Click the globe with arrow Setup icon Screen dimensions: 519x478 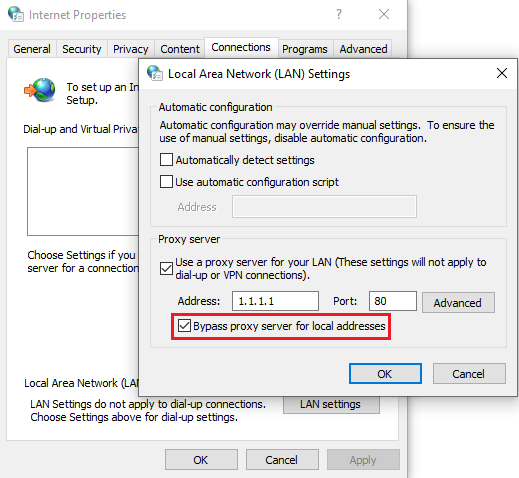tap(40, 90)
